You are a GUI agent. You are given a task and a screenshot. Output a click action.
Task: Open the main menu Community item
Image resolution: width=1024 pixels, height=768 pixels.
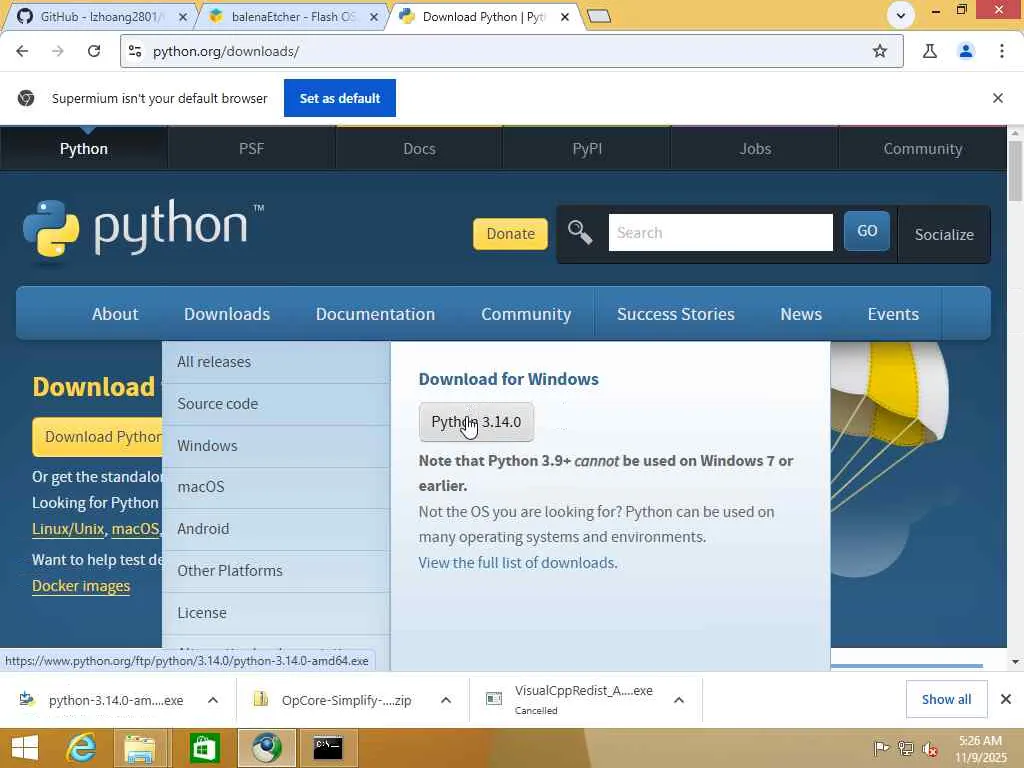click(x=526, y=314)
